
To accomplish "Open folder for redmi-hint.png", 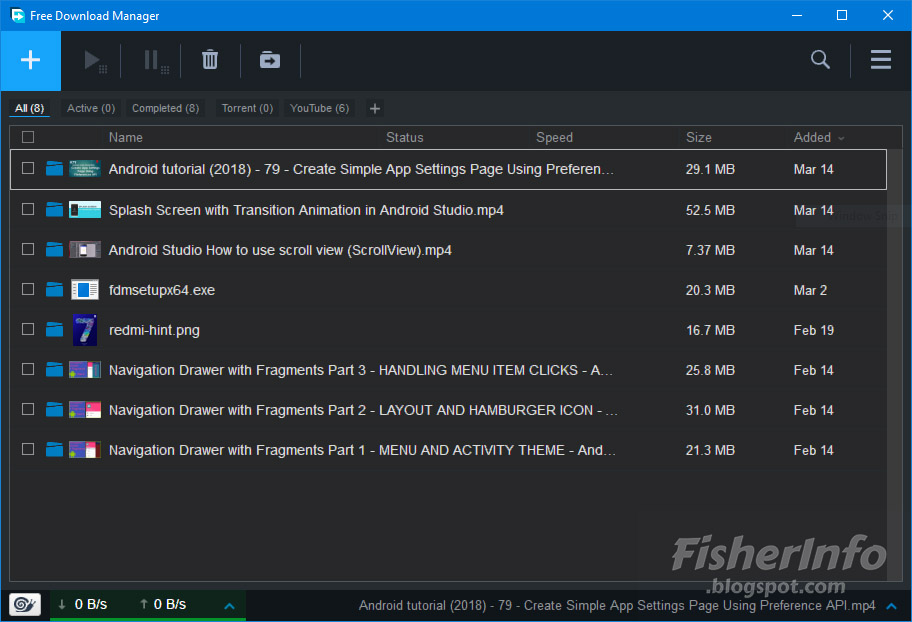I will 54,329.
